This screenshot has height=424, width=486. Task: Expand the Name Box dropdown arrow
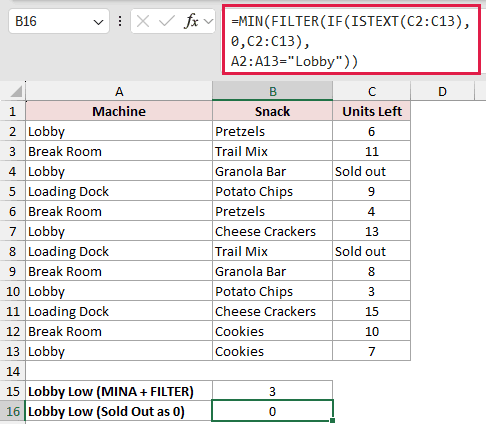click(x=98, y=22)
